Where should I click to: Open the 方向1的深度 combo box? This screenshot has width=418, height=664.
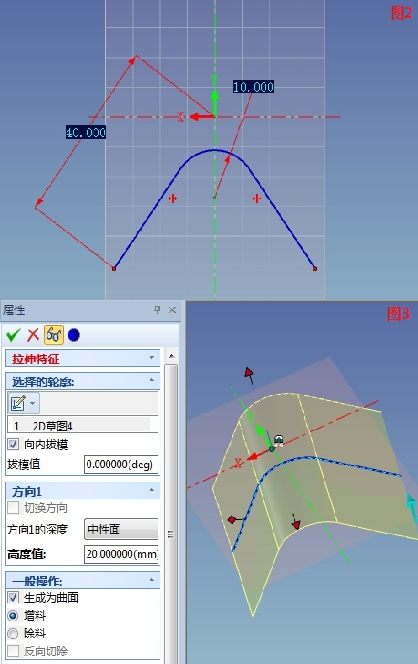pos(122,529)
